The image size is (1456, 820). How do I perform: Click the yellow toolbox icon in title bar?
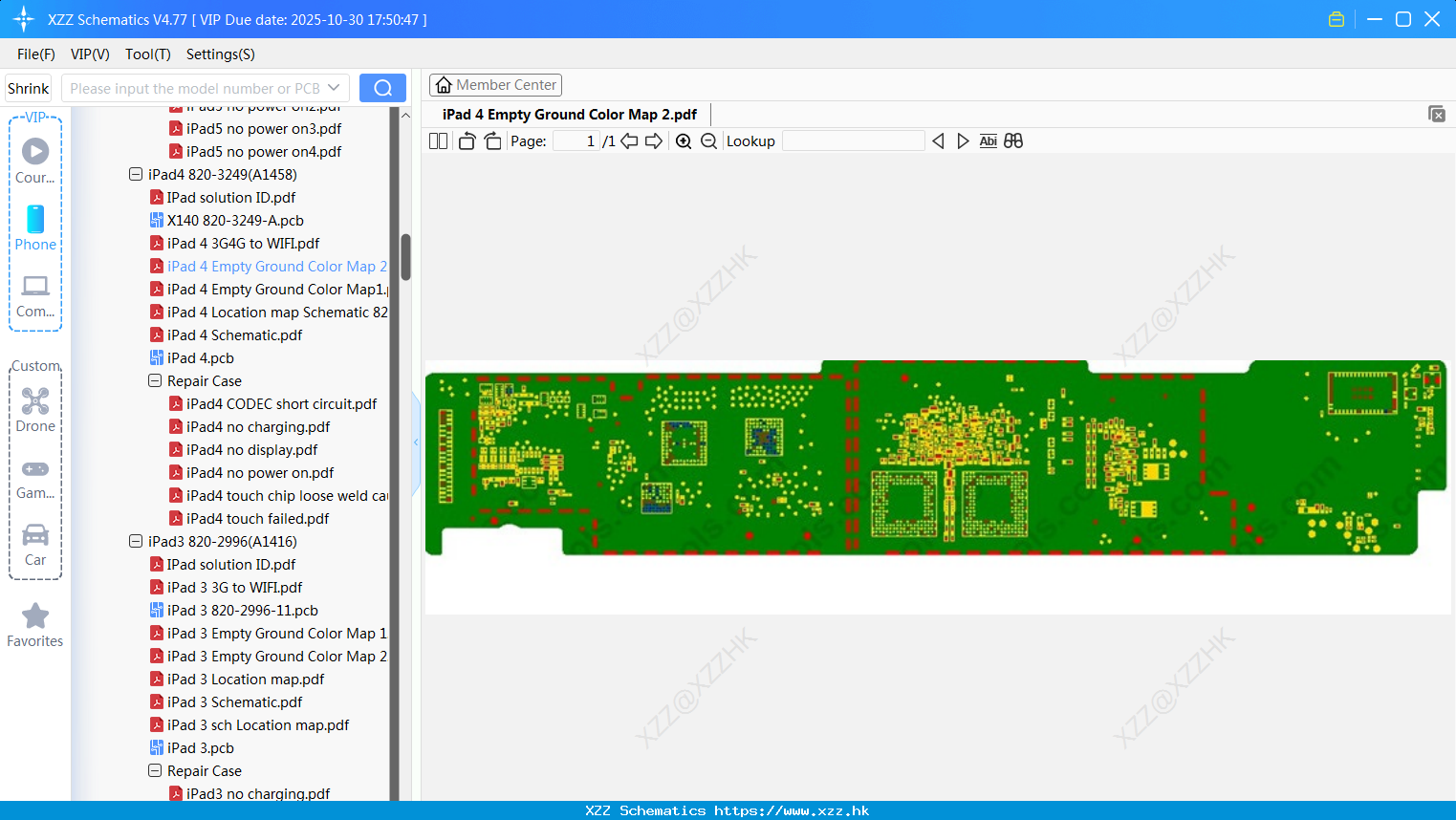click(1336, 19)
